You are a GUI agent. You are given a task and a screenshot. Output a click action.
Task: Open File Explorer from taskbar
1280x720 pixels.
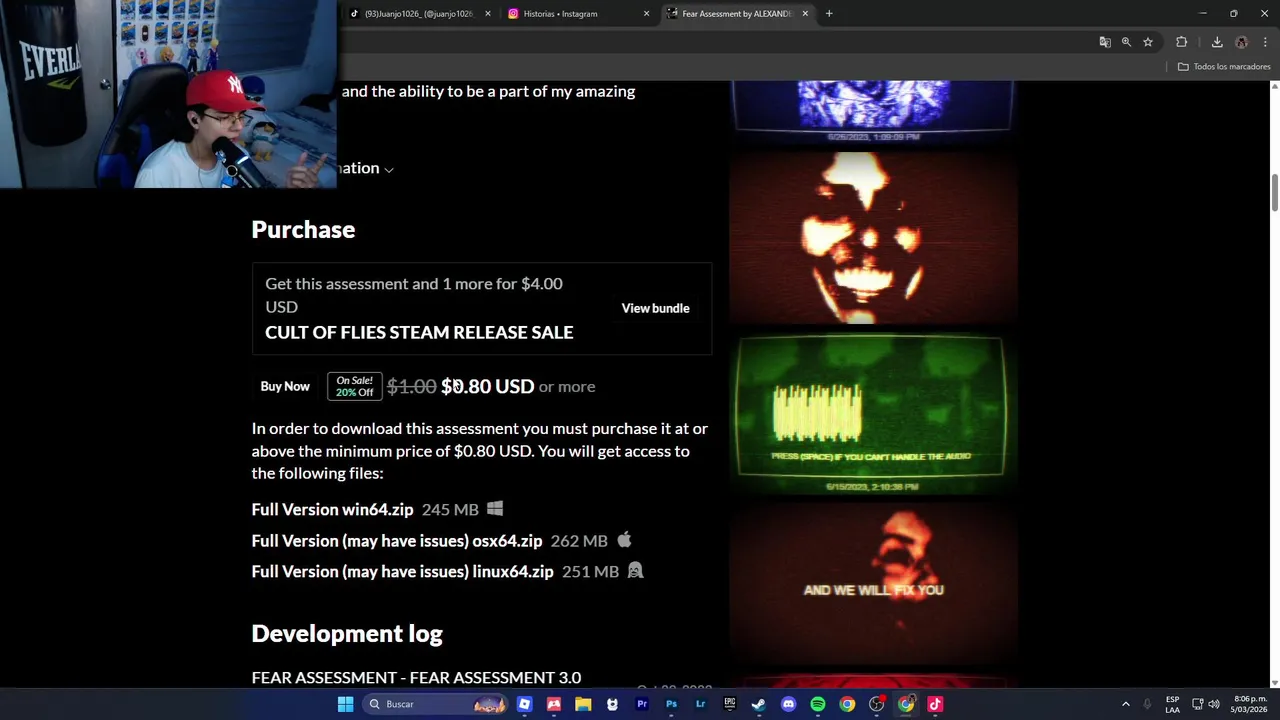point(583,704)
